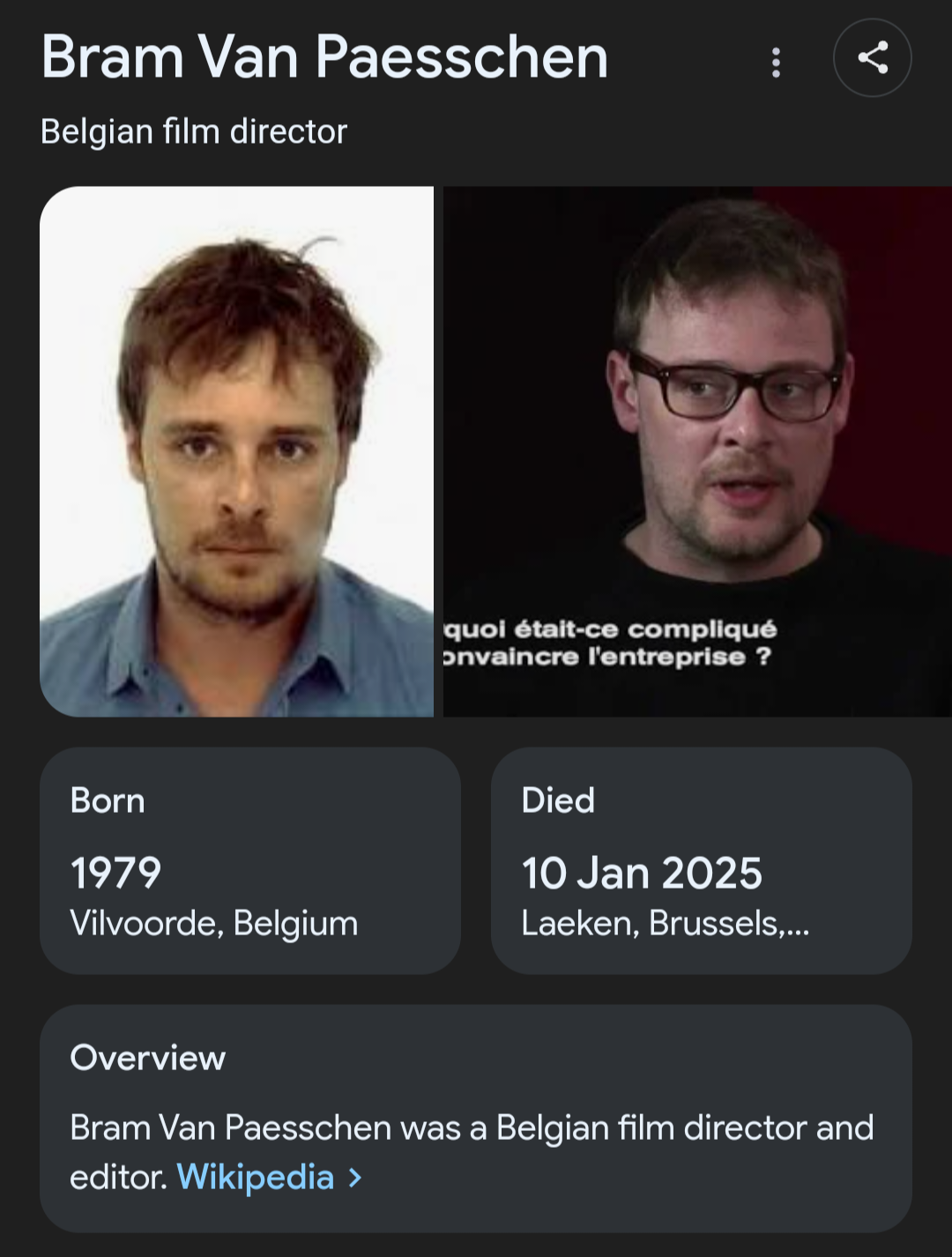Tap the 10 Jan 2025 date
The height and width of the screenshot is (1257, 952).
pyautogui.click(x=642, y=874)
